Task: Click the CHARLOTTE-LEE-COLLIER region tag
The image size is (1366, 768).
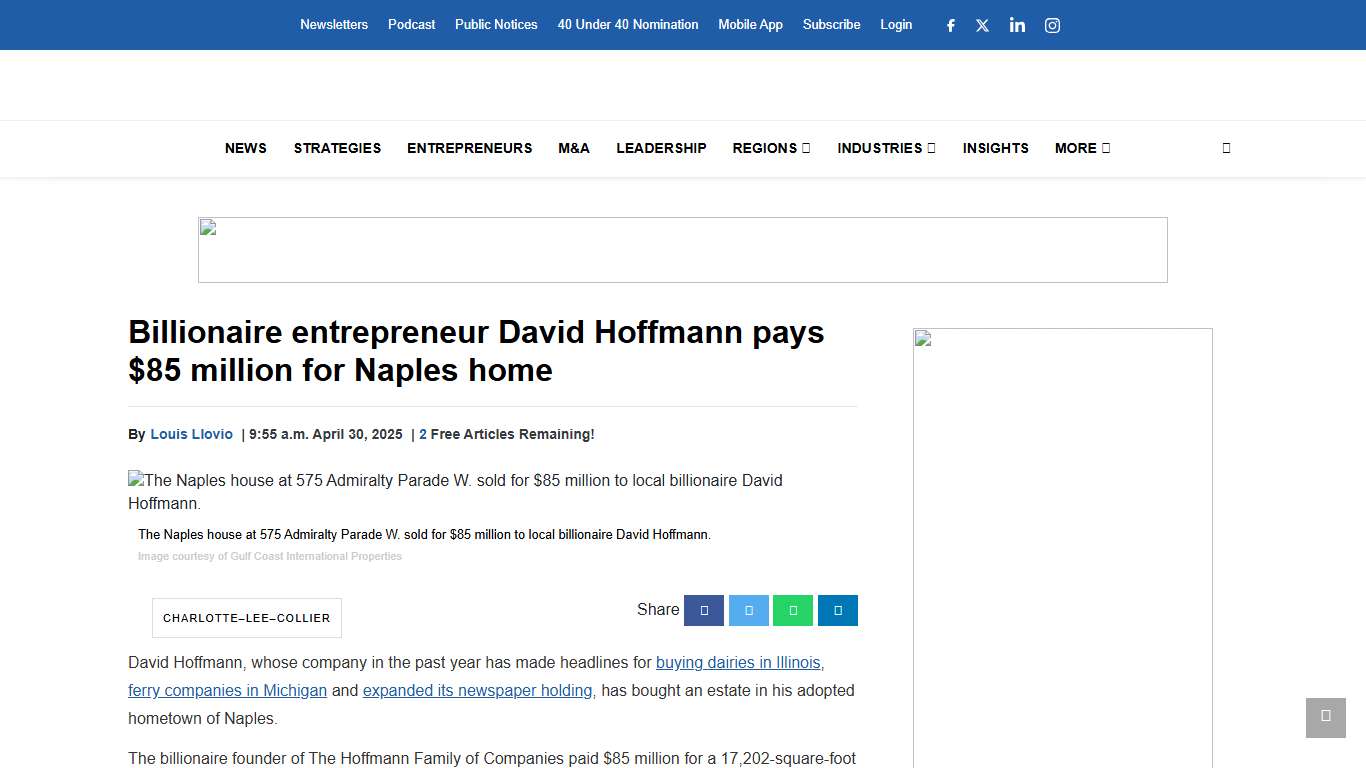Action: pyautogui.click(x=246, y=618)
